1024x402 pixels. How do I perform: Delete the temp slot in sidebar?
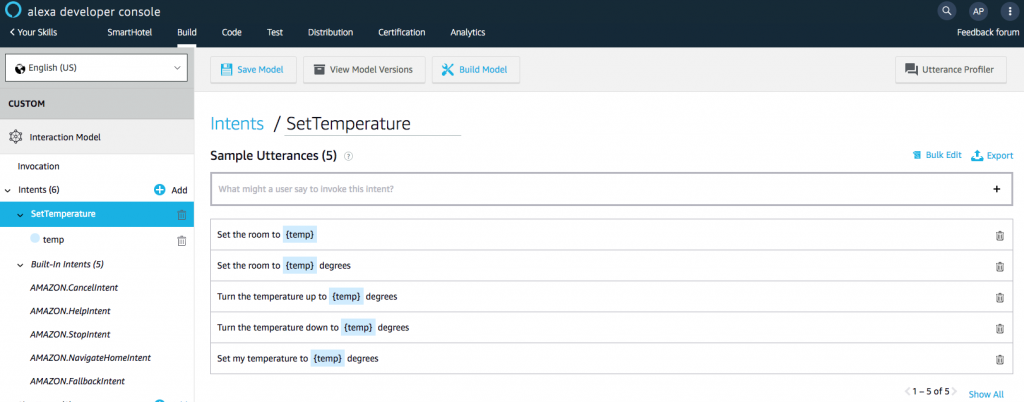click(x=182, y=240)
